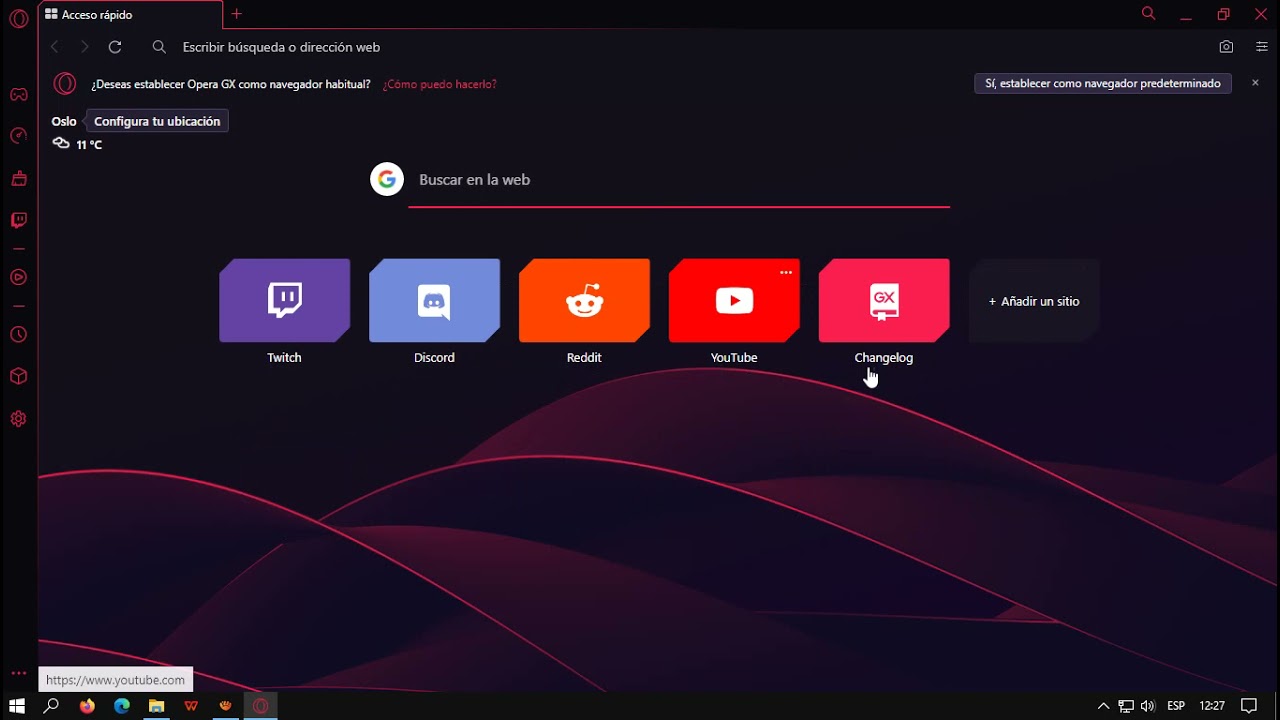The width and height of the screenshot is (1280, 720).
Task: Open History clock icon in the sidebar
Action: pos(18,335)
